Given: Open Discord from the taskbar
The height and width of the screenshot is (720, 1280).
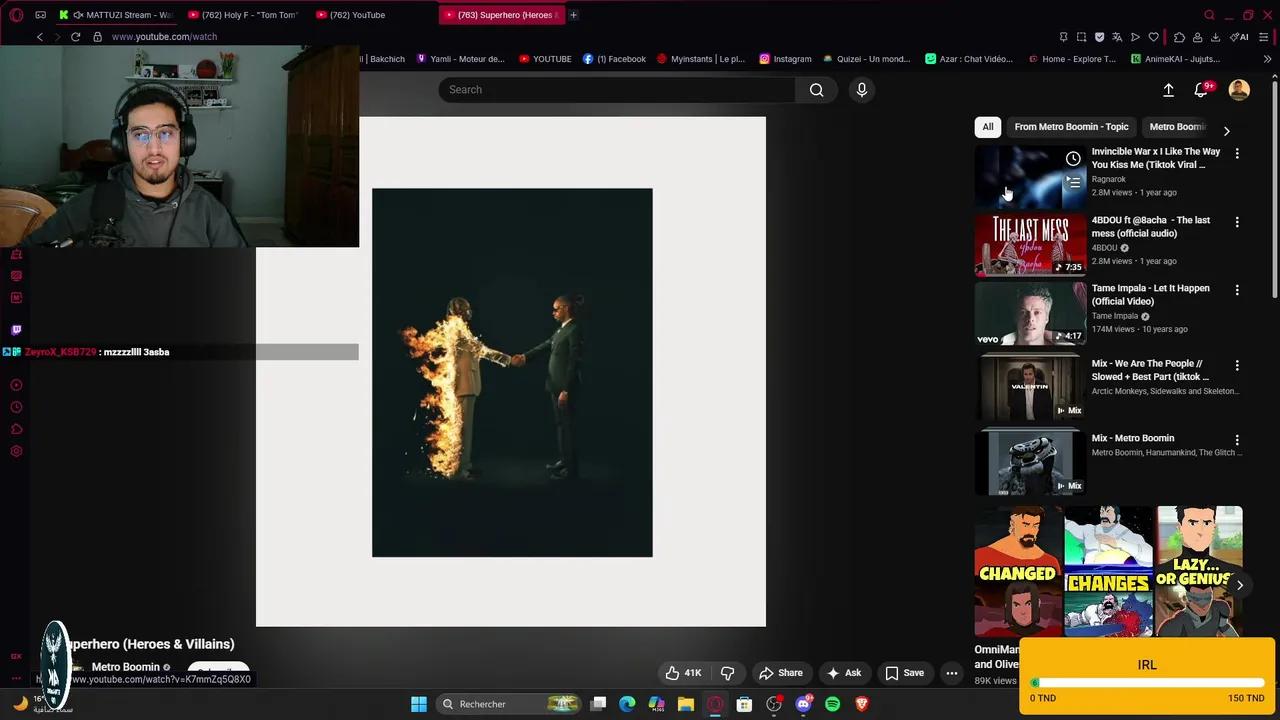Looking at the screenshot, I should 803,704.
